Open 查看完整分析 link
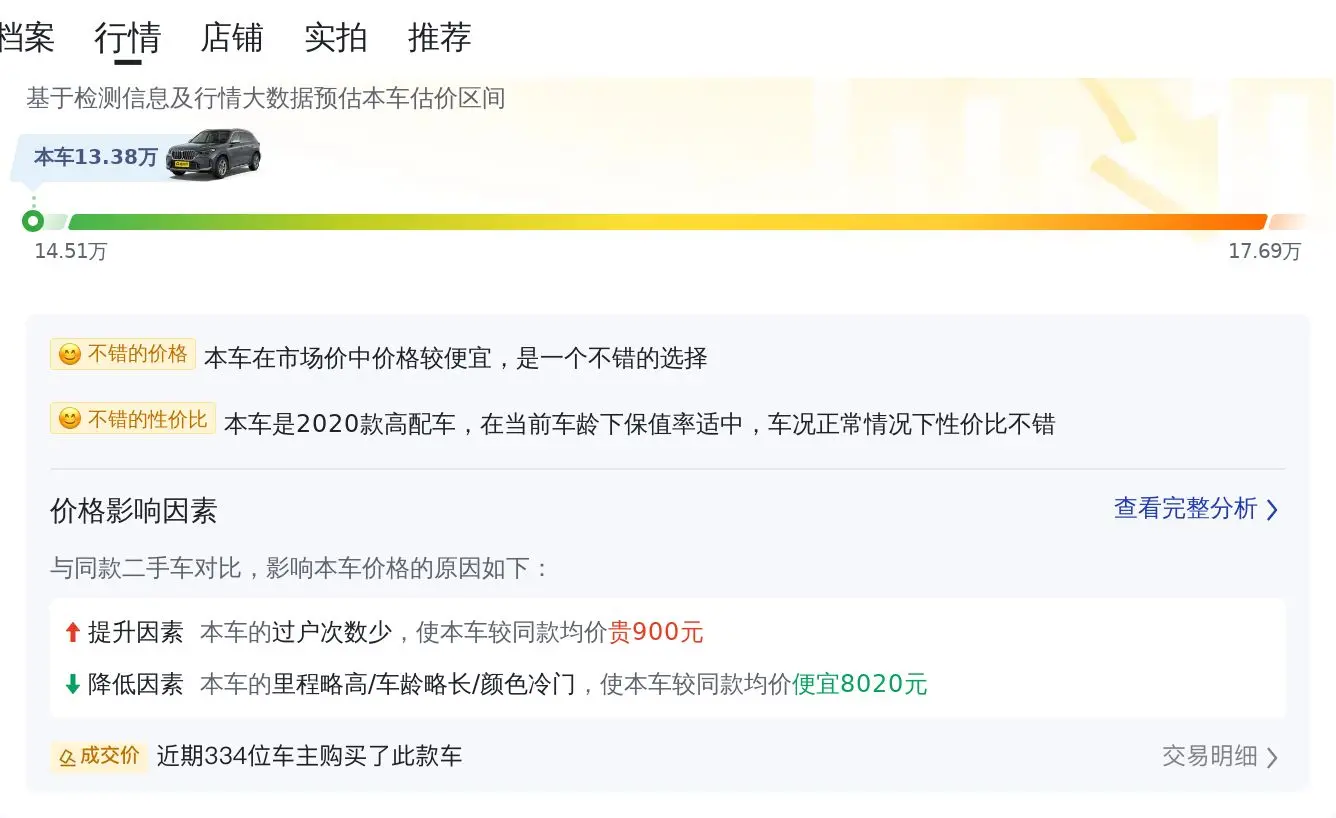This screenshot has height=818, width=1336. 1186,508
